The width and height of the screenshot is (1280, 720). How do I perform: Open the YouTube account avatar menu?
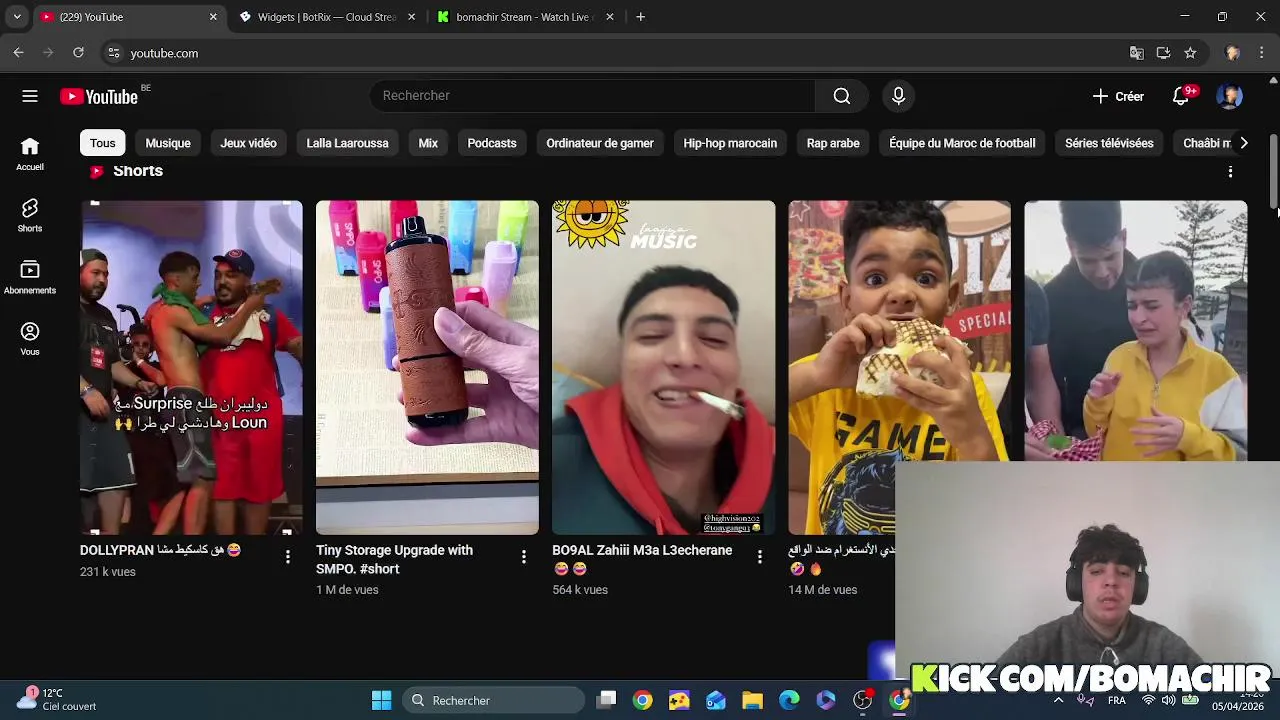[1229, 96]
